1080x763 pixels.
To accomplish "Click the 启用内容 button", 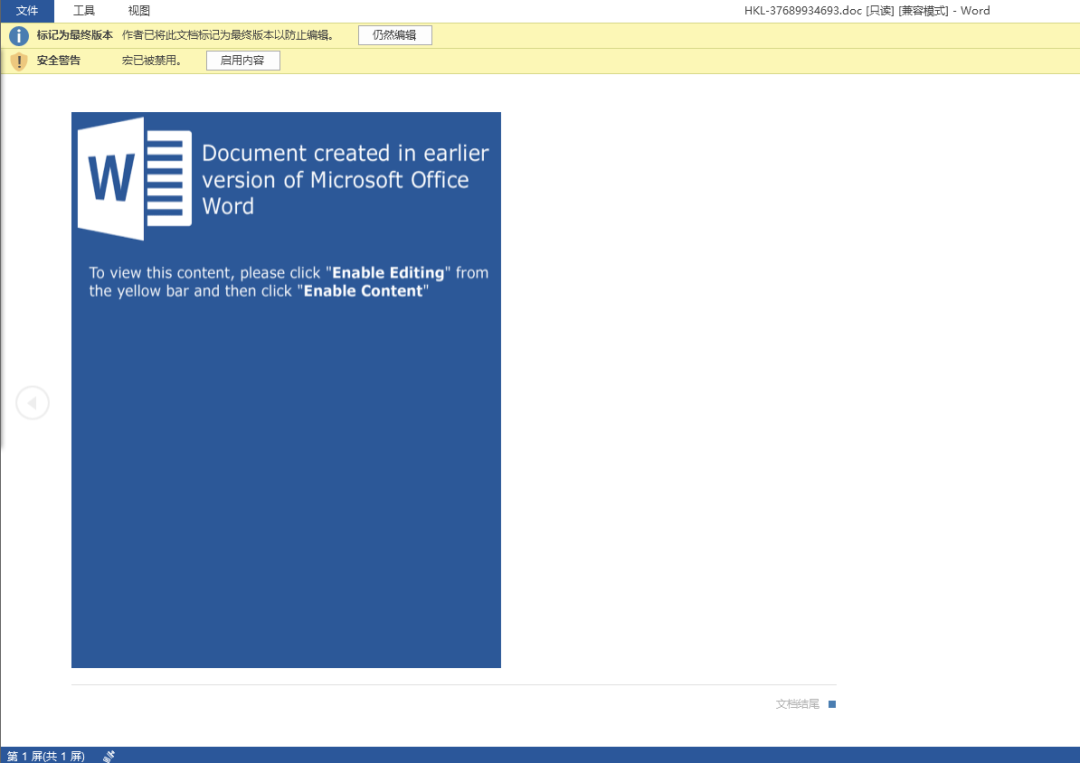I will pyautogui.click(x=242, y=61).
